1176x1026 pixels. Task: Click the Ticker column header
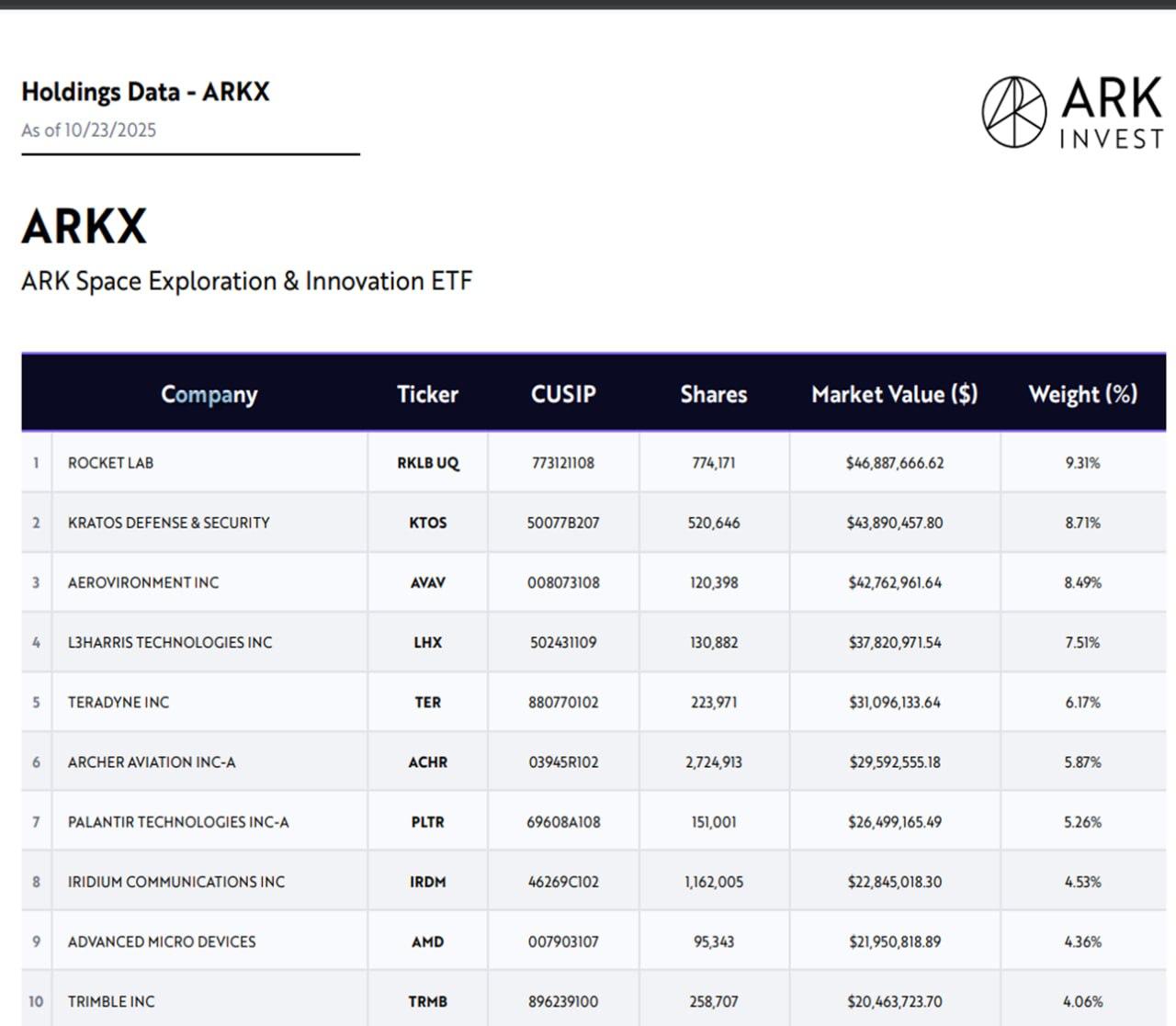[x=427, y=394]
